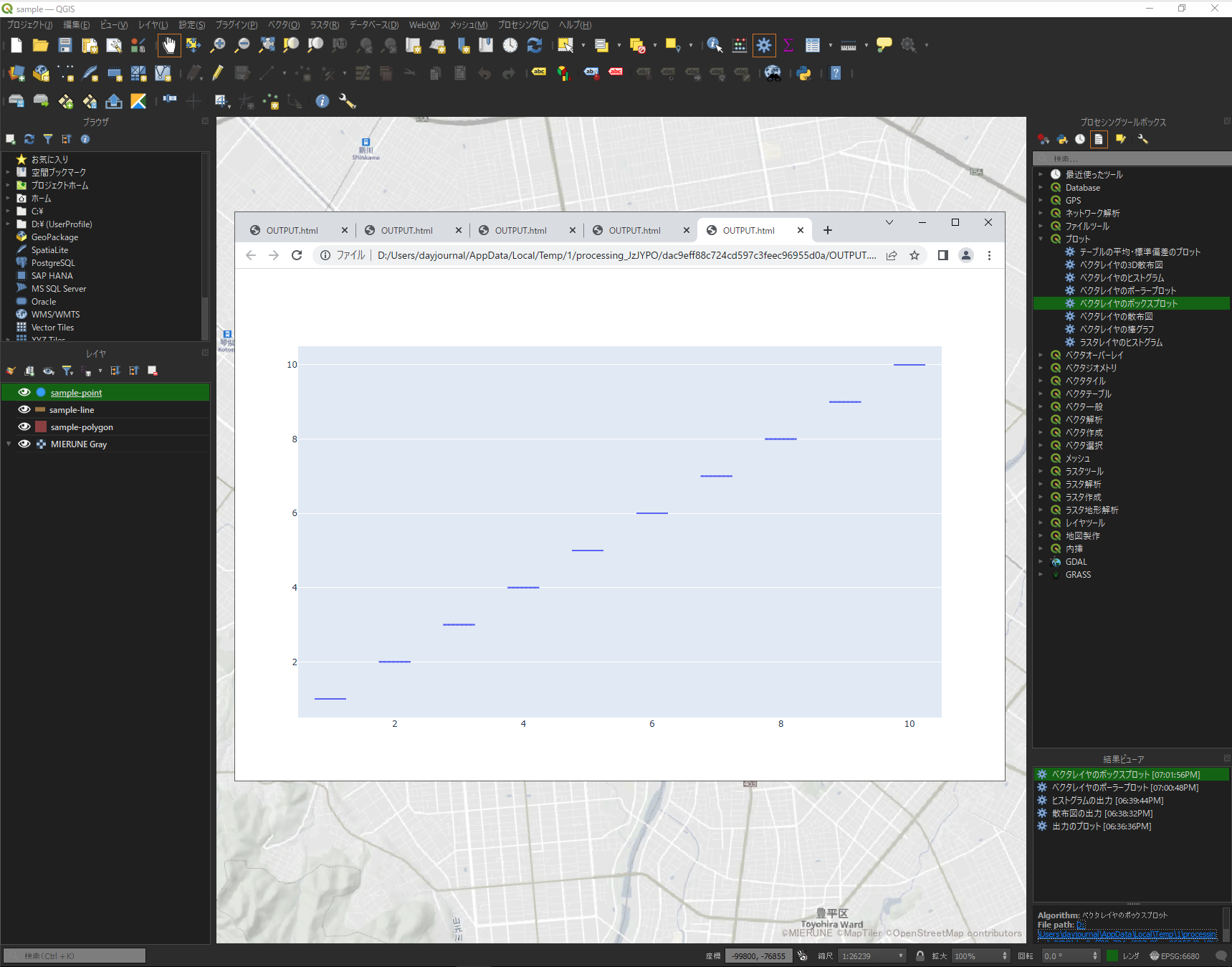Create a new QGIS project
Viewport: 1232px width, 967px height.
click(16, 46)
